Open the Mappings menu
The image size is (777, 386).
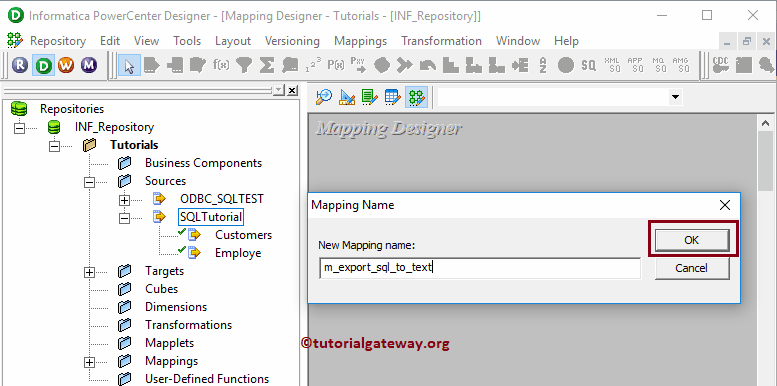pos(360,41)
